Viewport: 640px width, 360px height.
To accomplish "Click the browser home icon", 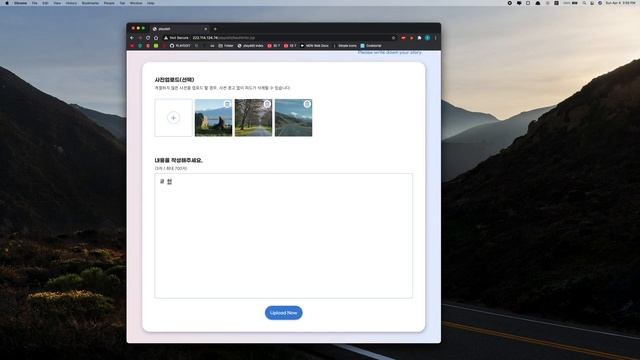I will coord(156,38).
